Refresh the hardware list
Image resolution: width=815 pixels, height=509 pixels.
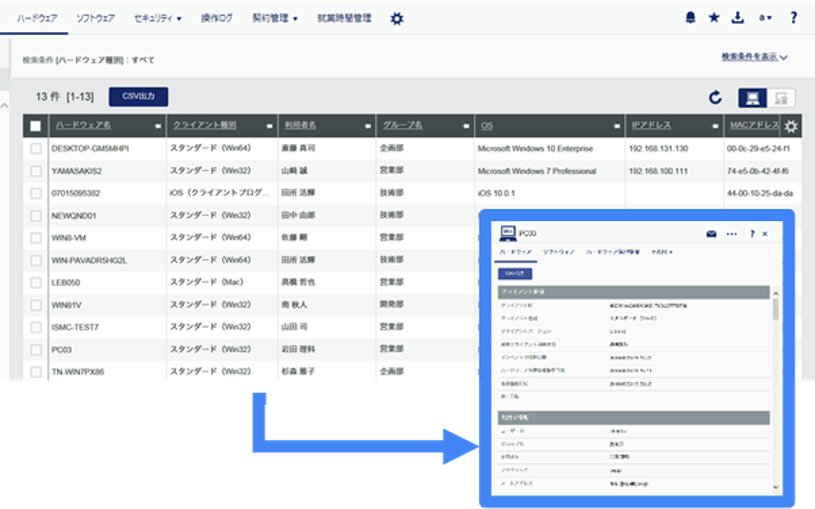click(x=715, y=97)
